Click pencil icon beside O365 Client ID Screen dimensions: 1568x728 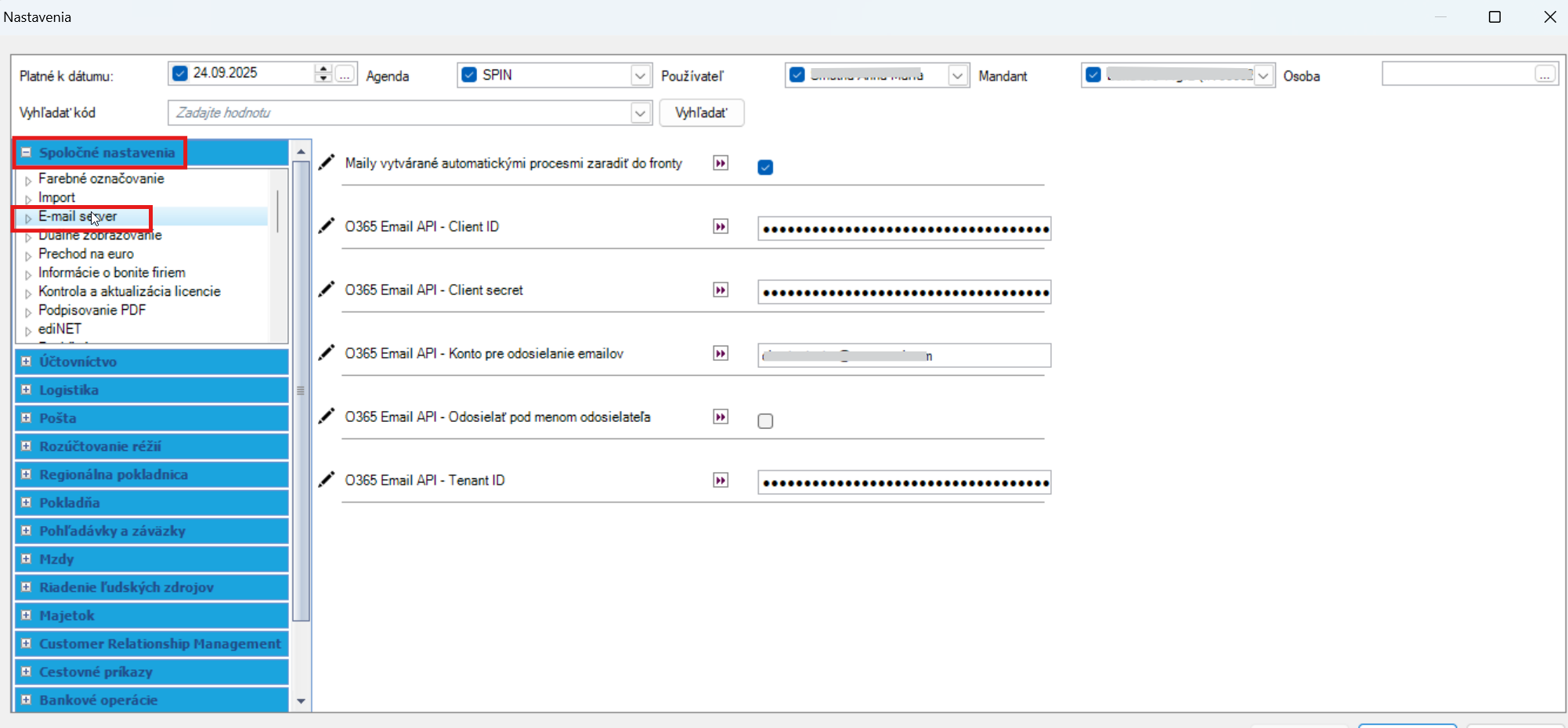tap(327, 226)
